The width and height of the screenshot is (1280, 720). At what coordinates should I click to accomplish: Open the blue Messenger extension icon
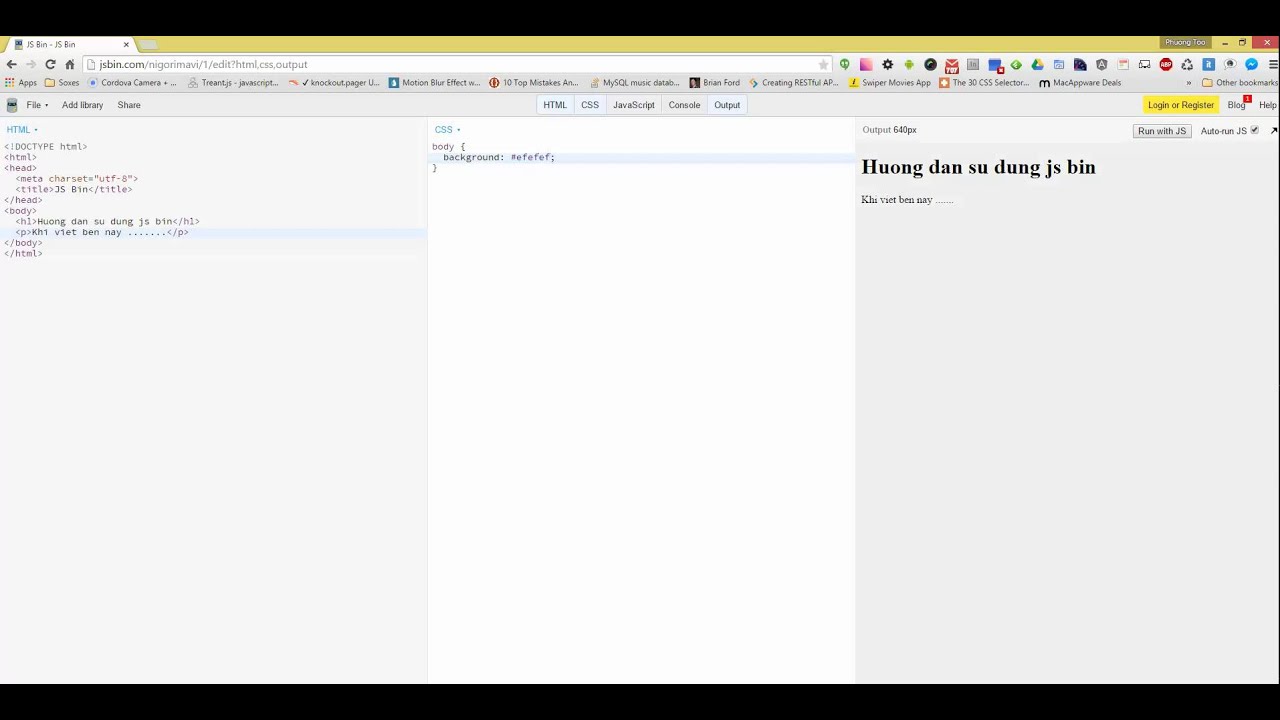tap(1252, 64)
